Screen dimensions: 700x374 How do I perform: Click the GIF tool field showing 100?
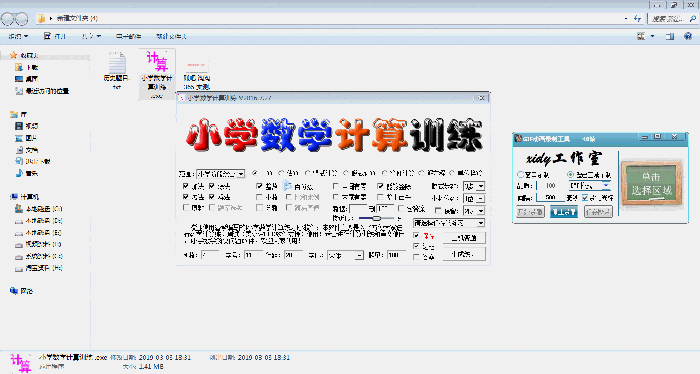tap(550, 185)
